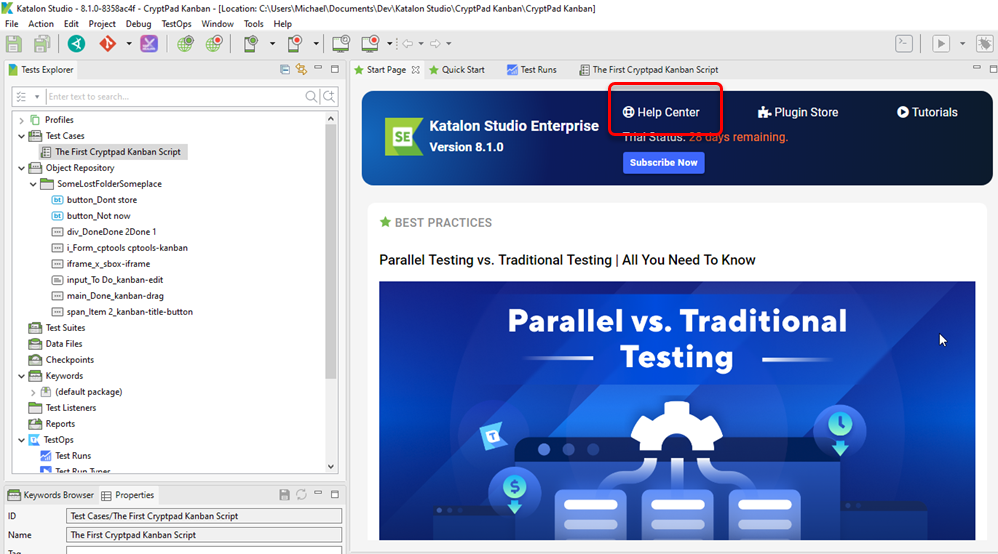The image size is (998, 554).
Task: Open the Record Windows dropdown arrow
Action: click(390, 43)
